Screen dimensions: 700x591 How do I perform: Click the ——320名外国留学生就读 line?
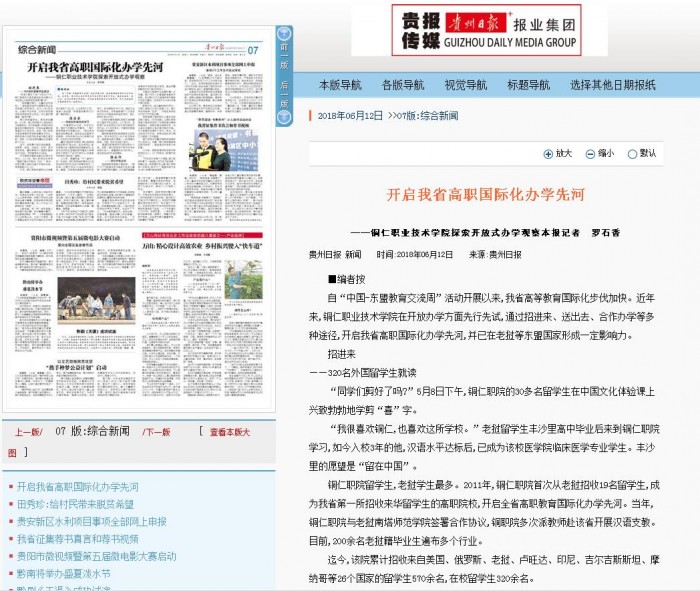click(362, 373)
